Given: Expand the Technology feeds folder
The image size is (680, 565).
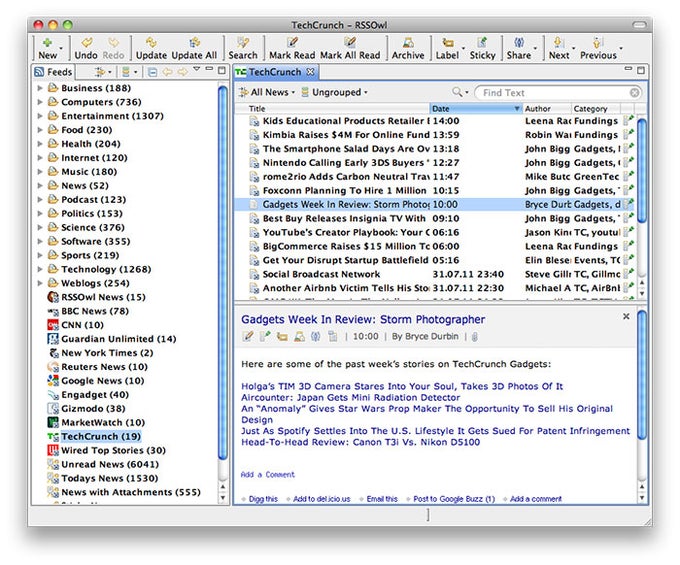Looking at the screenshot, I should [x=40, y=269].
